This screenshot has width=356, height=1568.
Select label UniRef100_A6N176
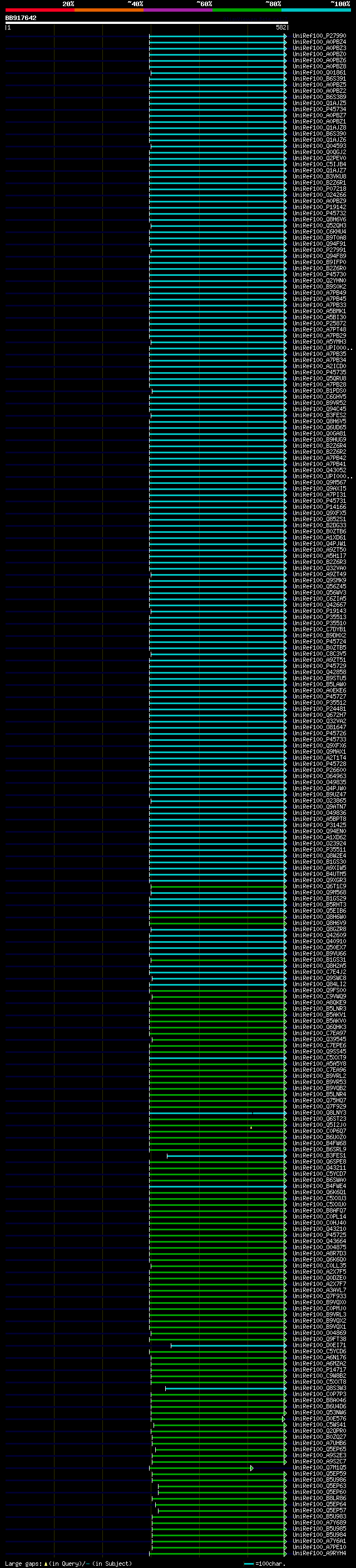click(319, 1357)
